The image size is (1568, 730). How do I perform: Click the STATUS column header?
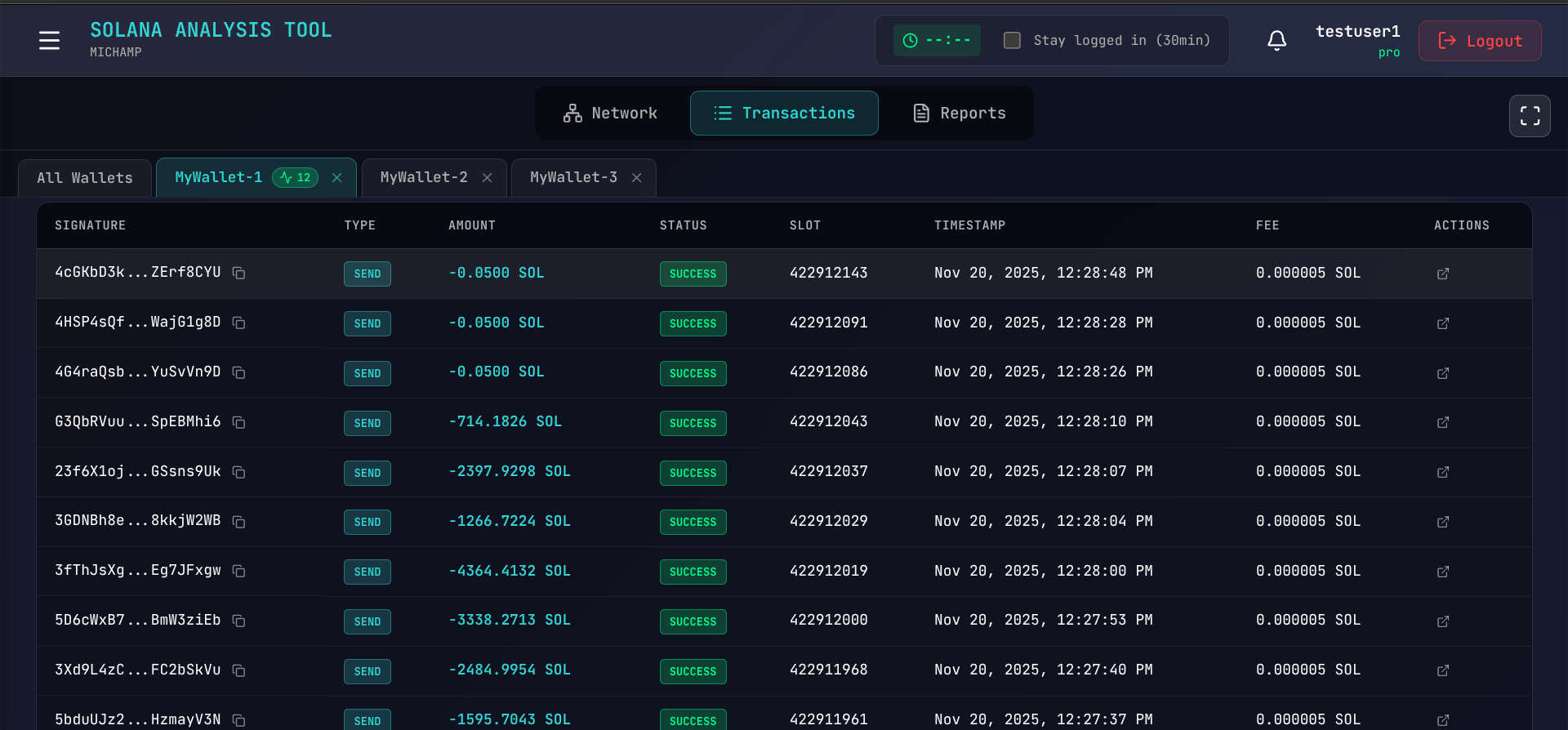point(684,225)
